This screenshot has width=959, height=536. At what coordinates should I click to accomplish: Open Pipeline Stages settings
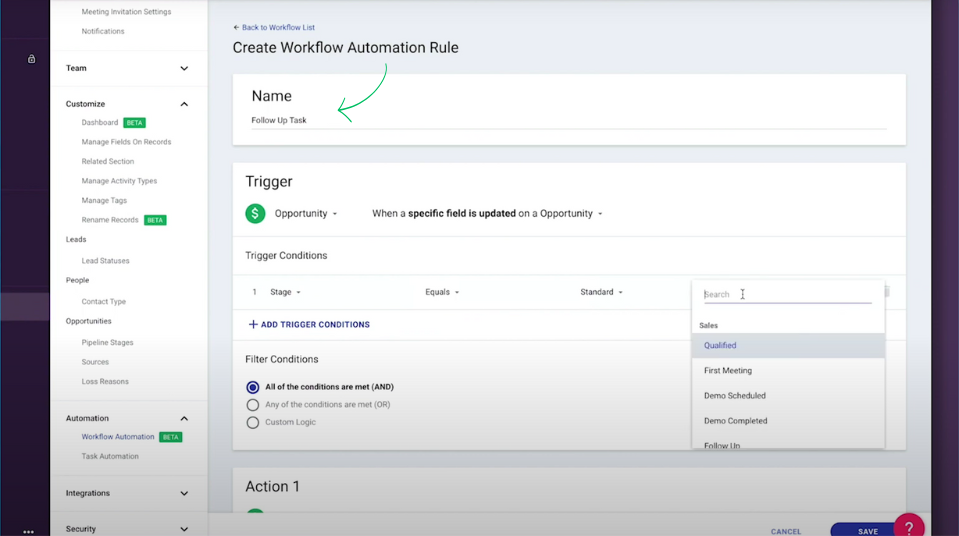tap(108, 343)
